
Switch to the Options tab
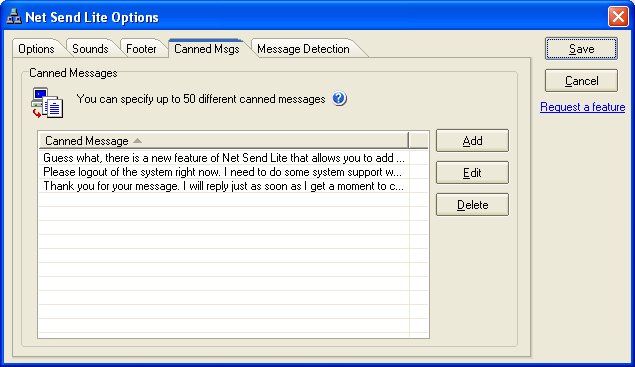[36, 49]
